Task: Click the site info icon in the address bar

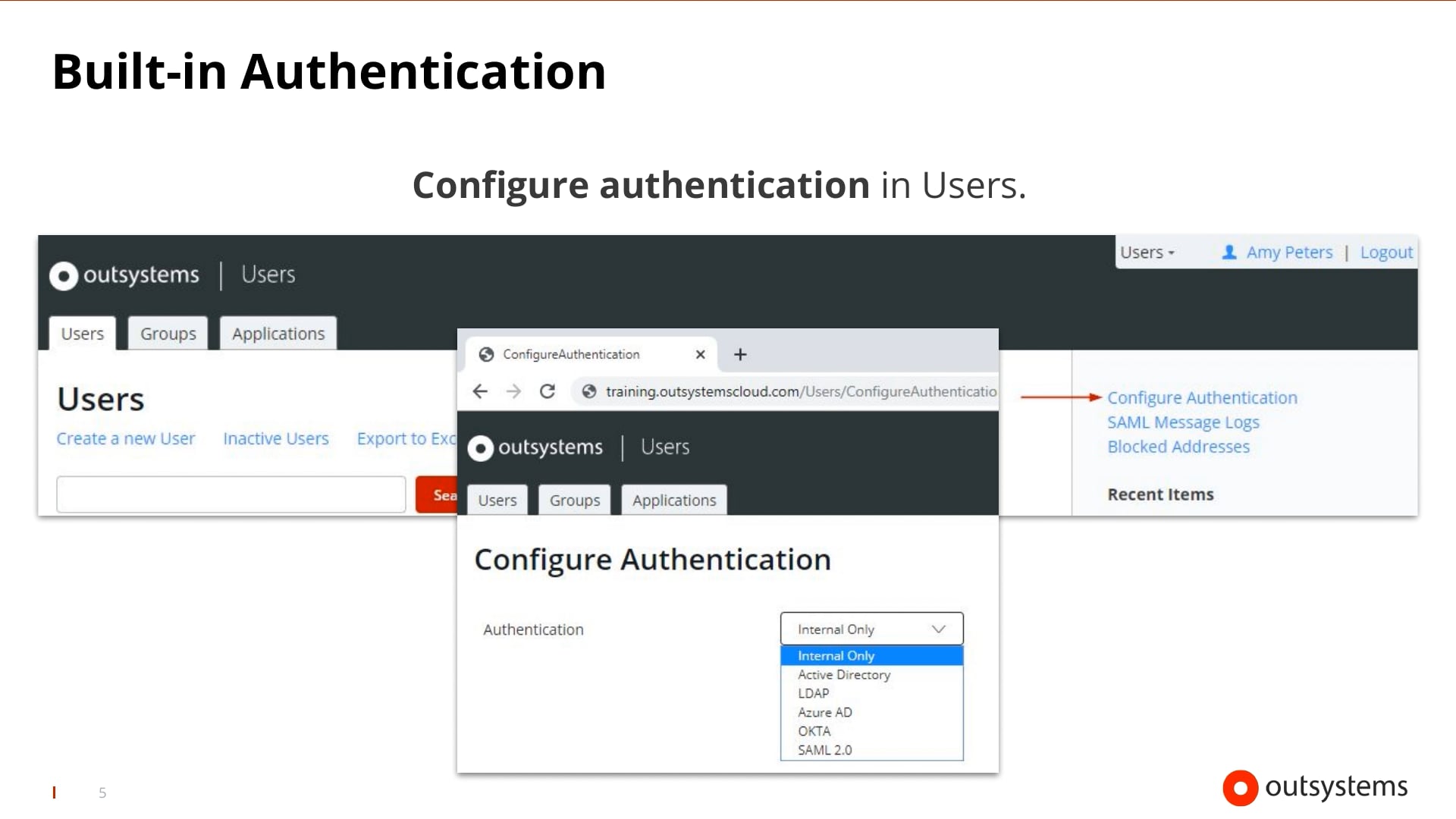Action: [x=588, y=391]
